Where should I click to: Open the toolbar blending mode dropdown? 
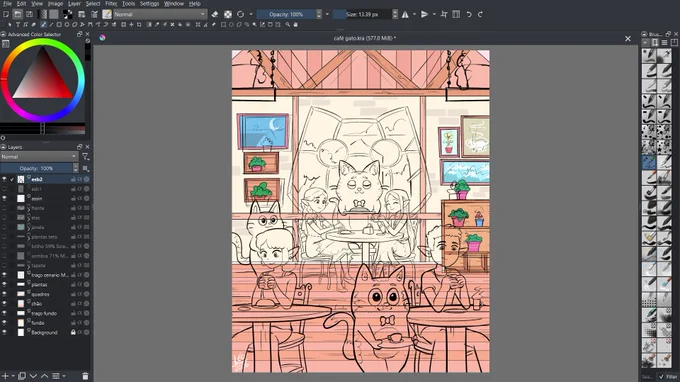pyautogui.click(x=160, y=14)
